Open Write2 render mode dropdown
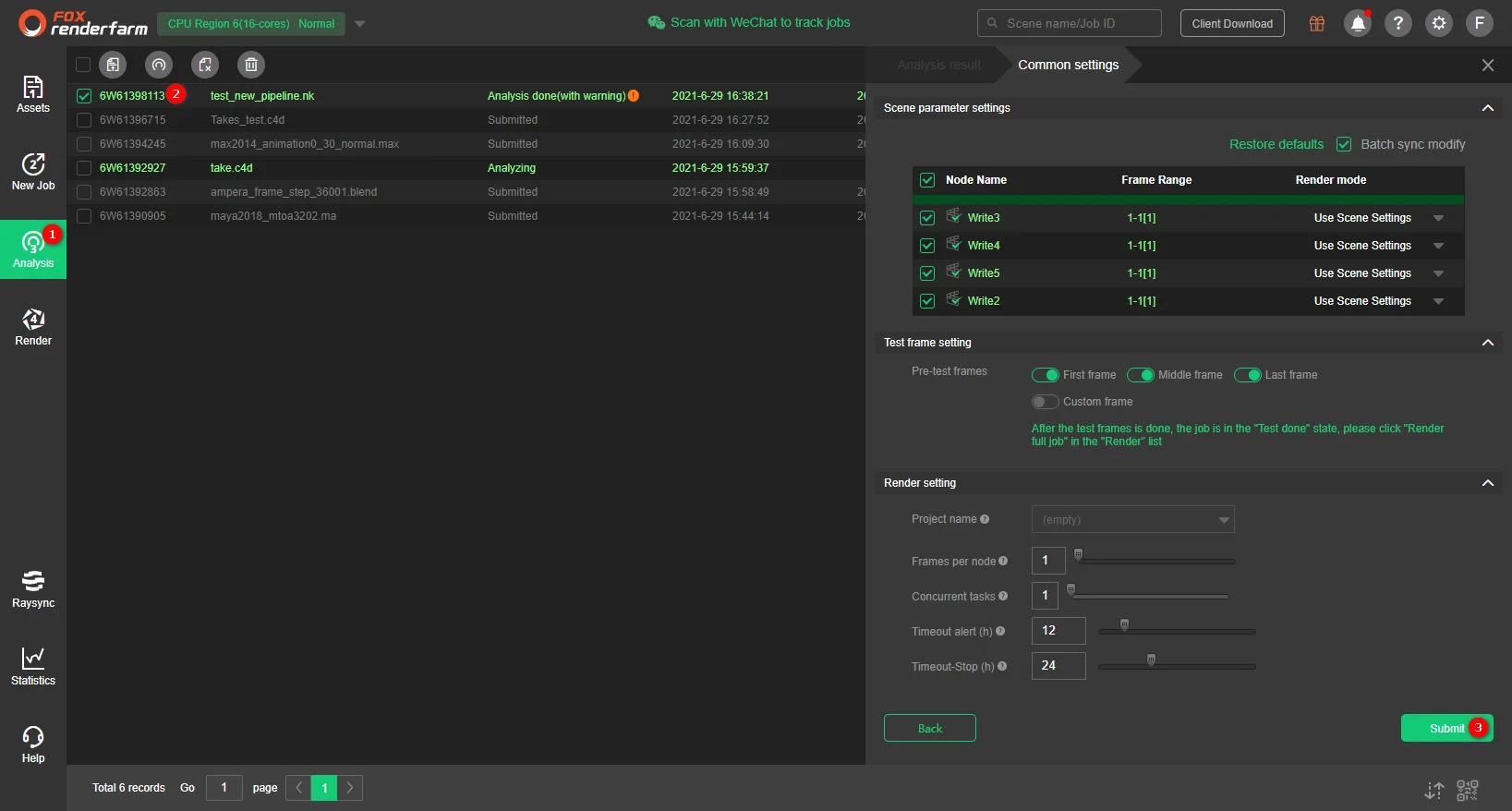This screenshot has width=1512, height=811. tap(1438, 301)
